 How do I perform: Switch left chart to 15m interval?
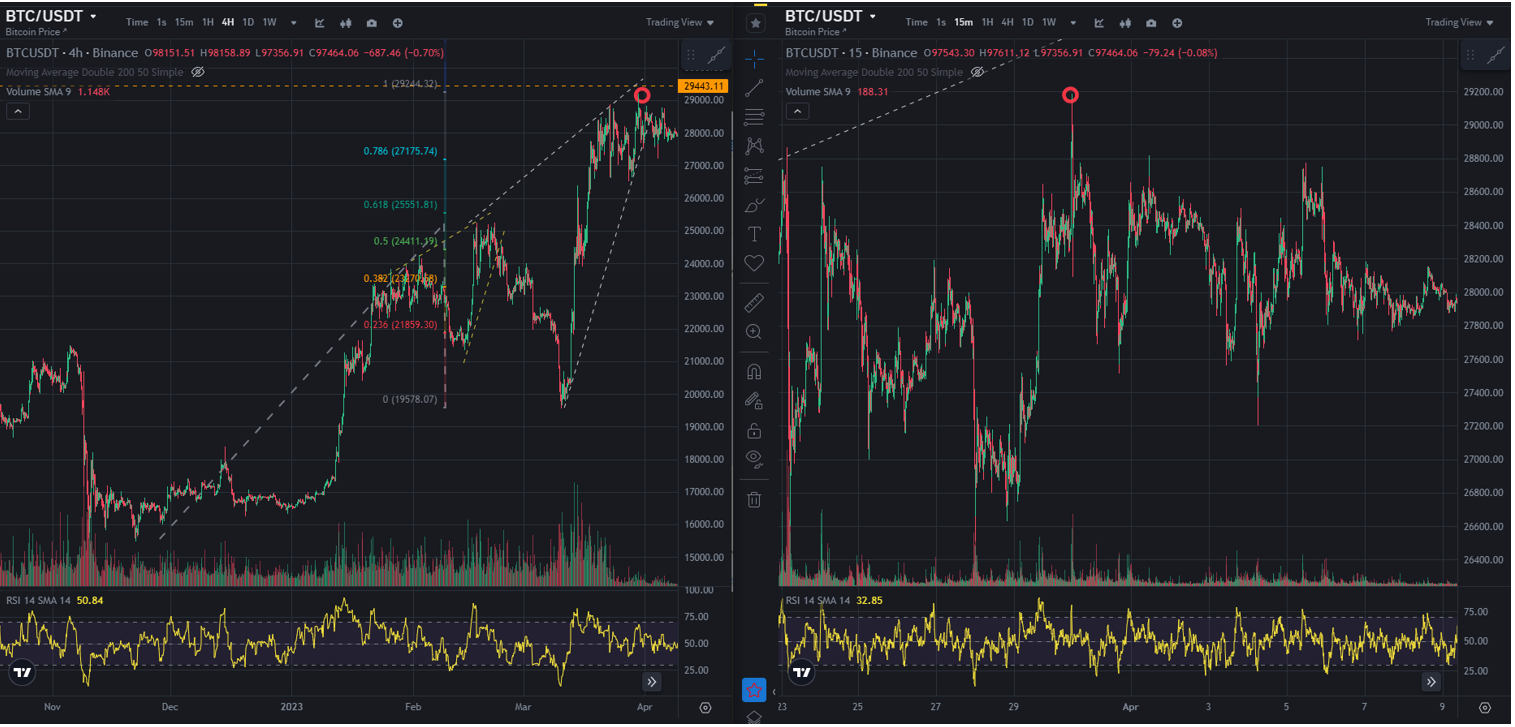point(184,22)
